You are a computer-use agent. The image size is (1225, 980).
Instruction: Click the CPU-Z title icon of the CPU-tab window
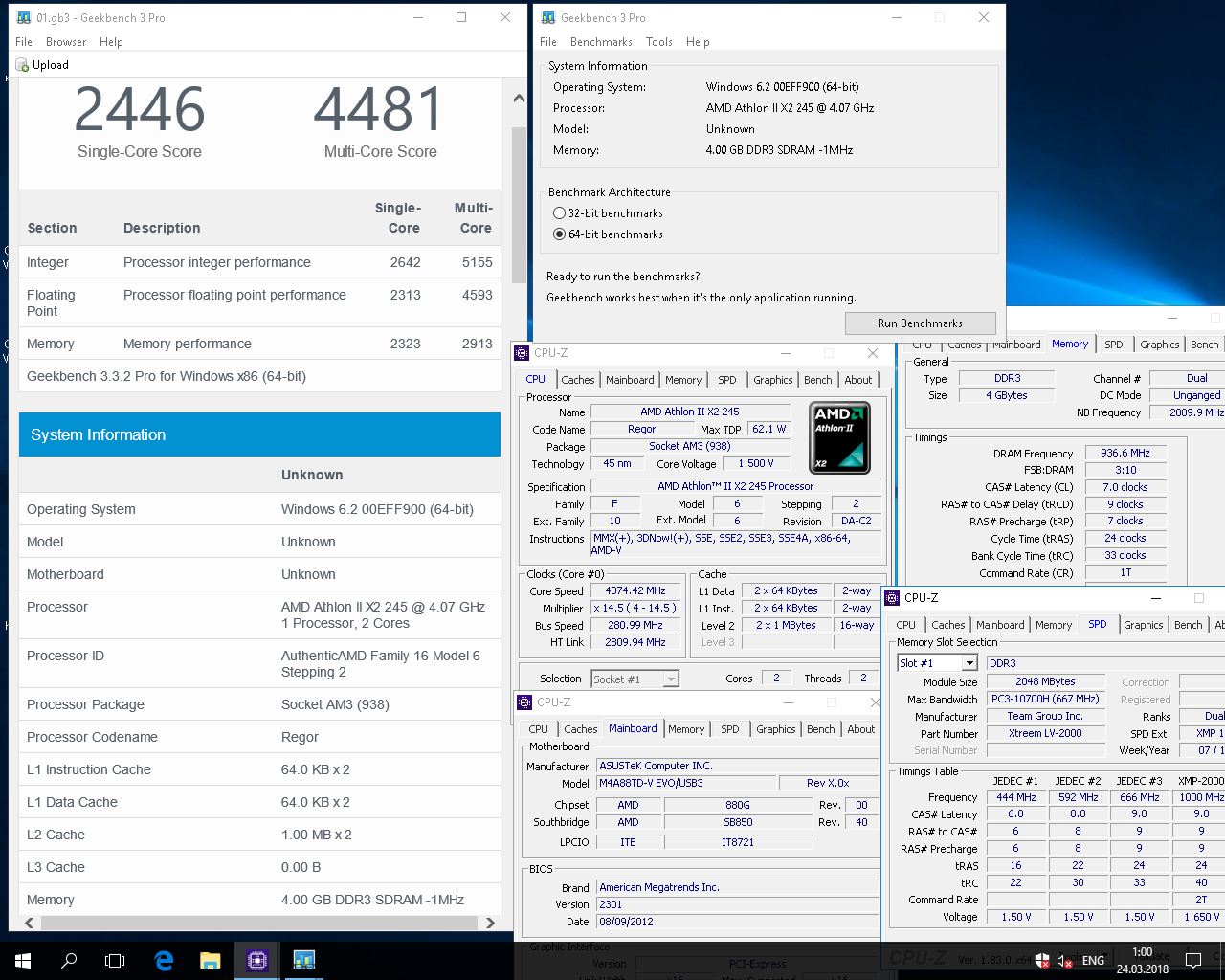pos(523,353)
